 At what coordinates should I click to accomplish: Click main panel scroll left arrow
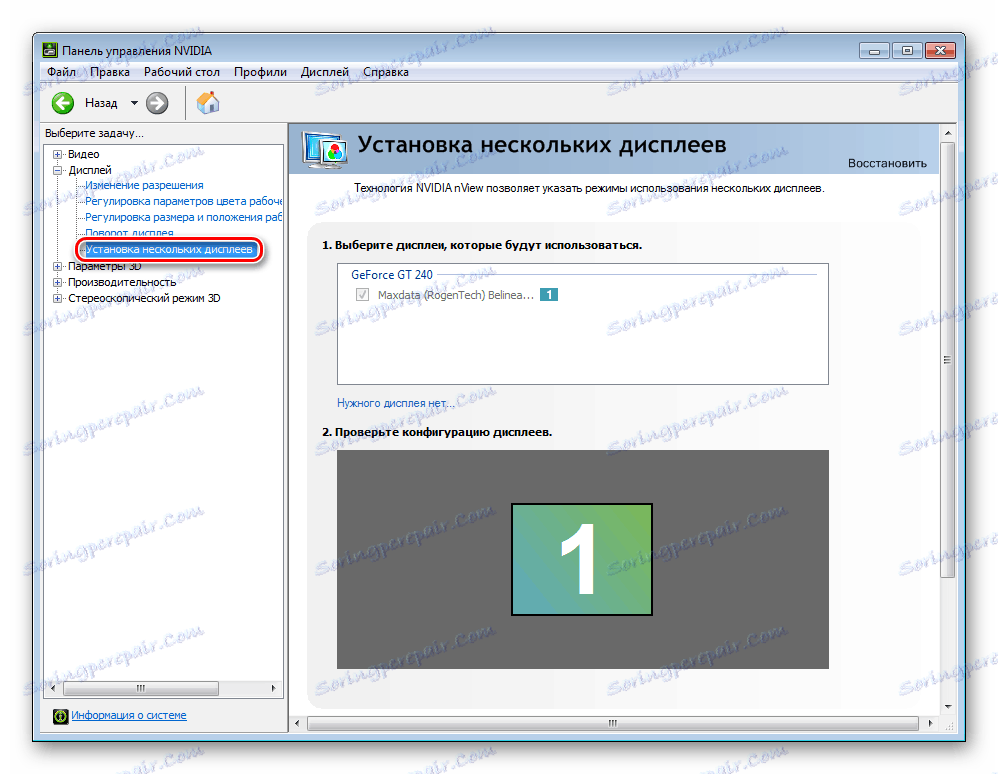297,723
